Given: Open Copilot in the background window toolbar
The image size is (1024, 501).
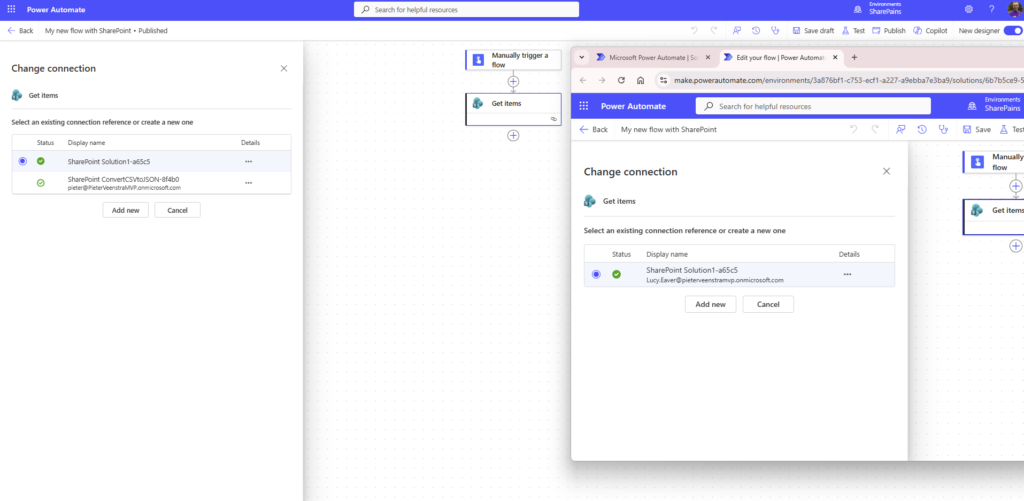Looking at the screenshot, I should coord(930,30).
